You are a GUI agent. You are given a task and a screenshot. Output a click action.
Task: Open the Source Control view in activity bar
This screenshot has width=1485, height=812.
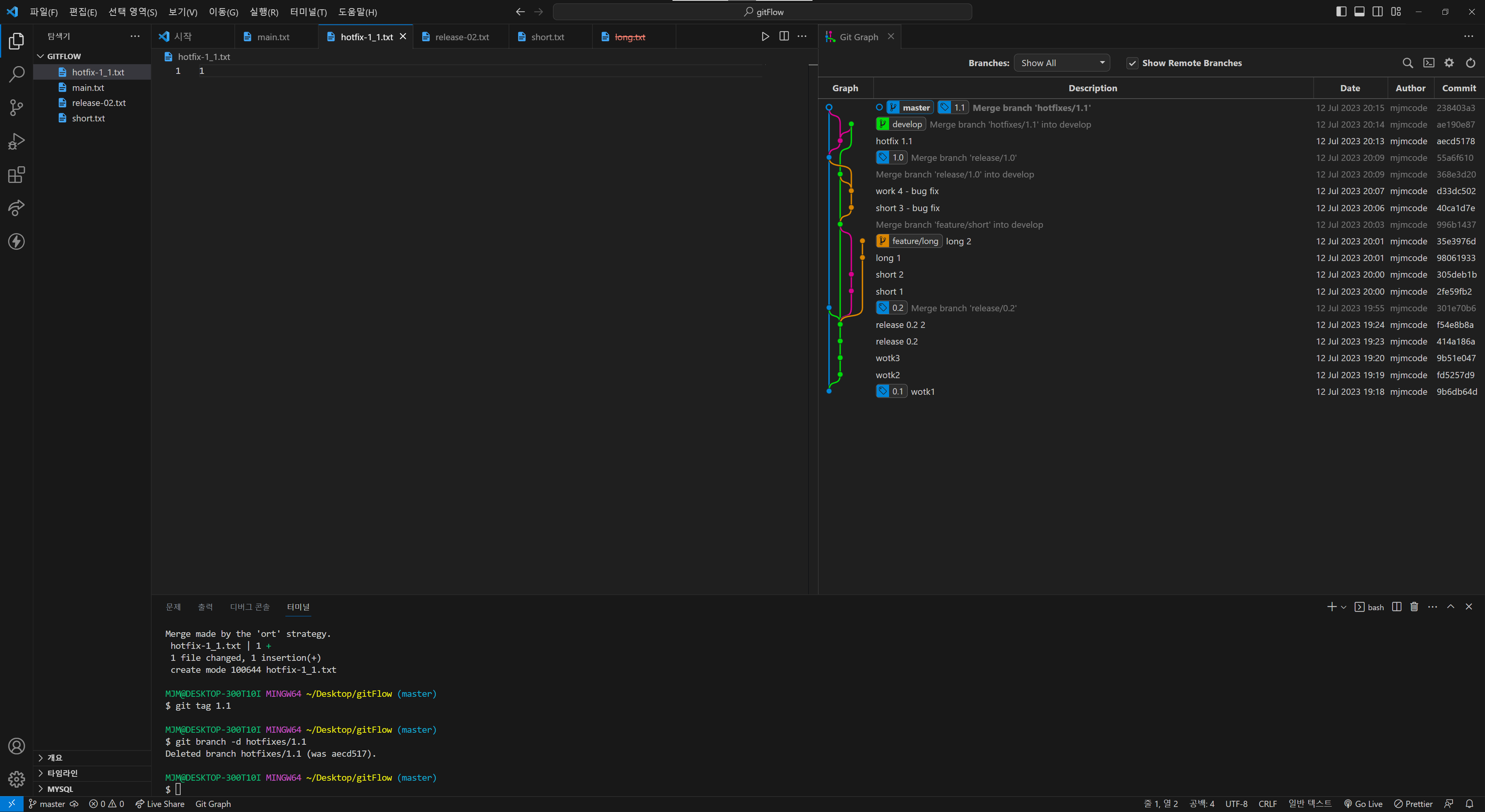[x=16, y=107]
